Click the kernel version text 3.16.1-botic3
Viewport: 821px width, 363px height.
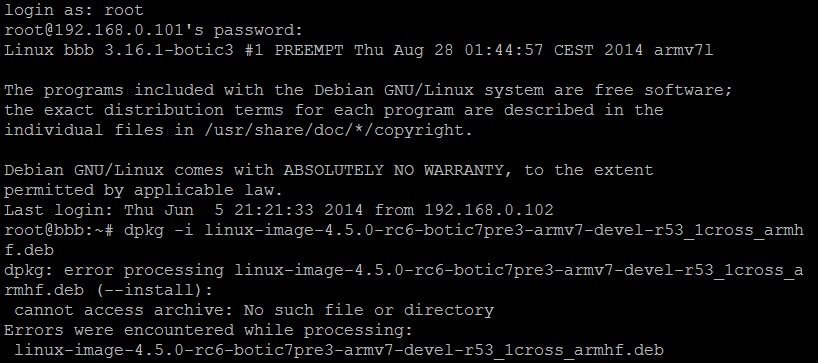pyautogui.click(x=168, y=51)
